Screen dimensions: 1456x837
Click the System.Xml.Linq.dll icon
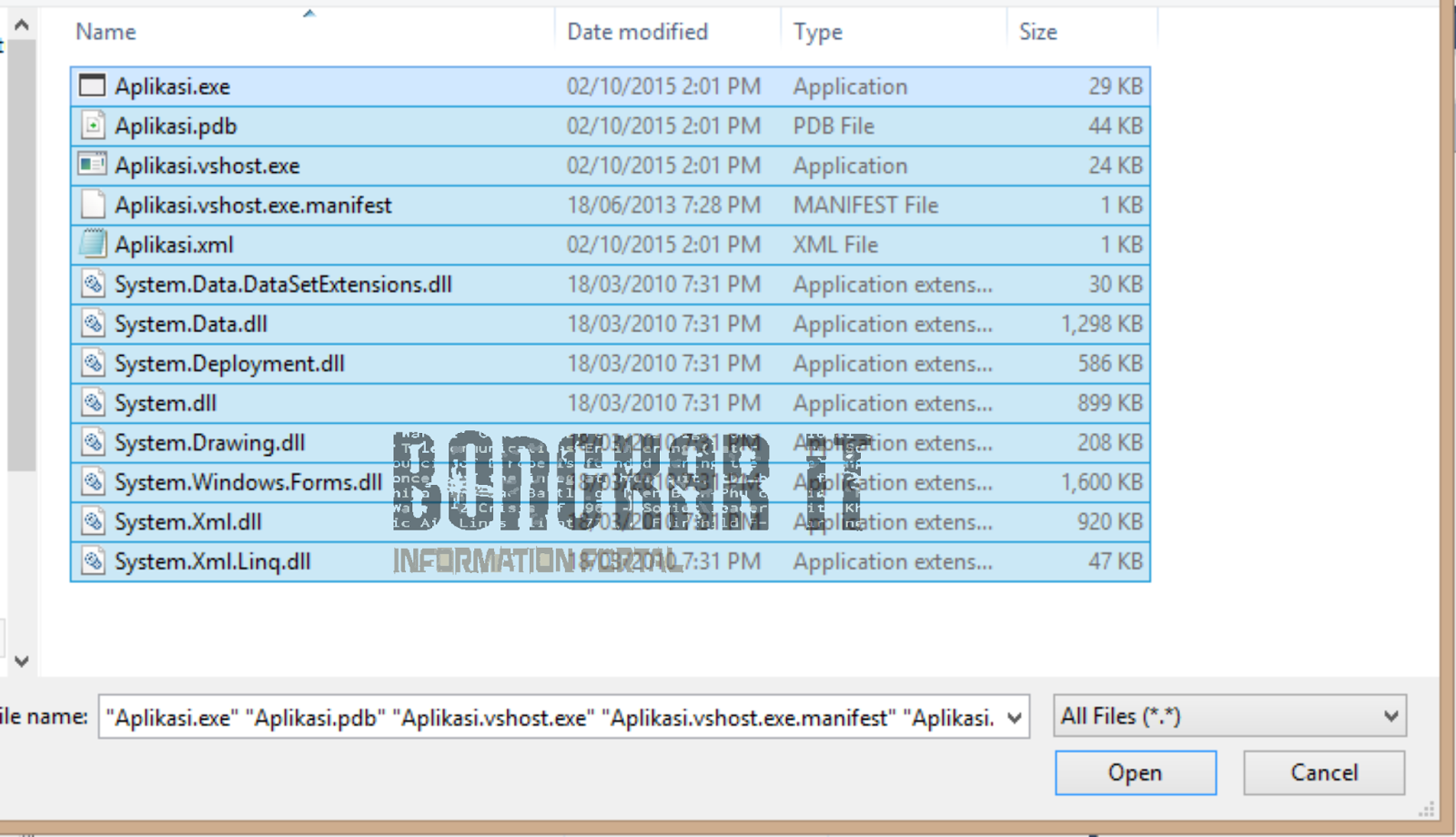click(92, 561)
